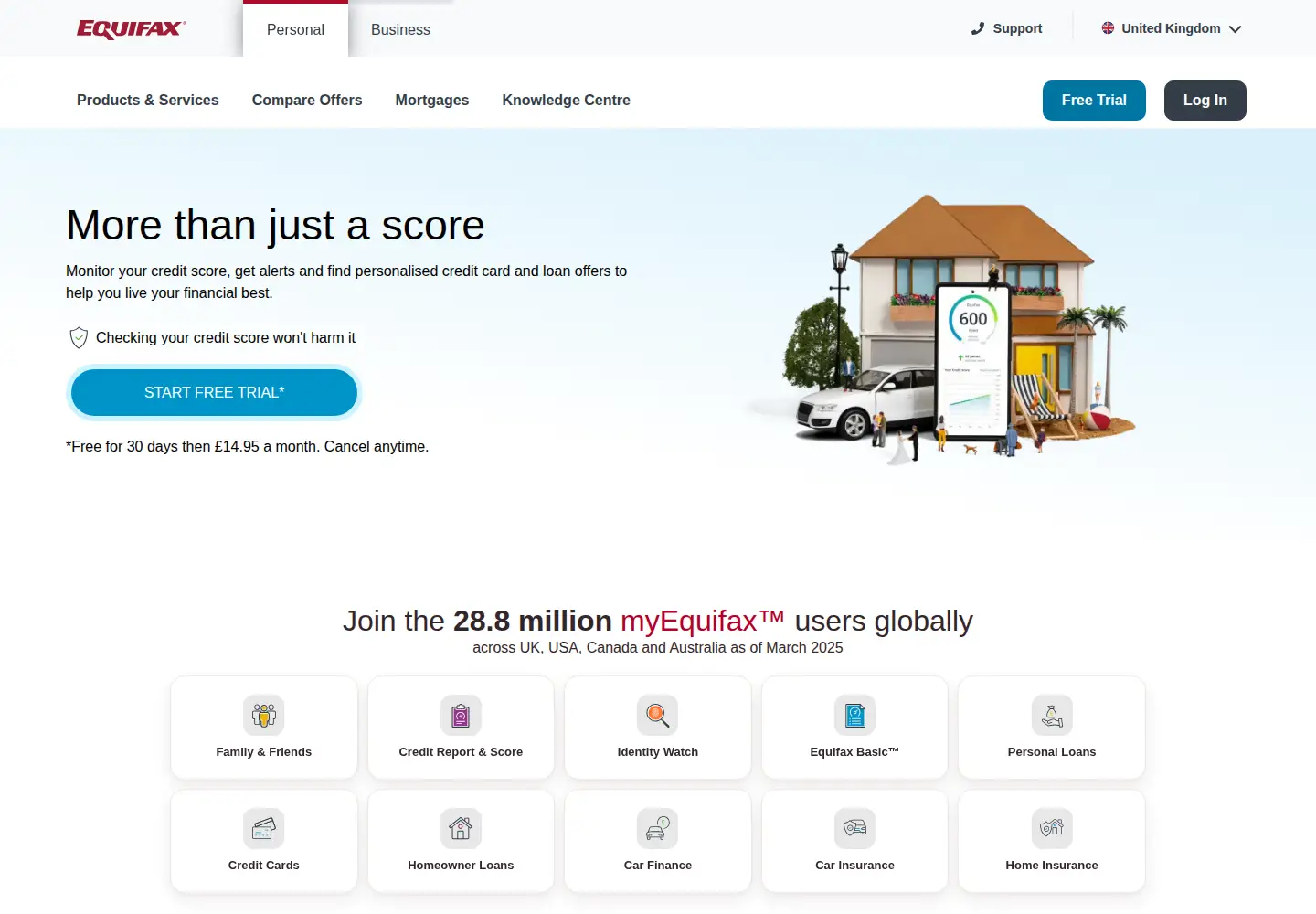Click the 'Free for 30 days' disclaimer text
The image size is (1316, 914).
[248, 447]
